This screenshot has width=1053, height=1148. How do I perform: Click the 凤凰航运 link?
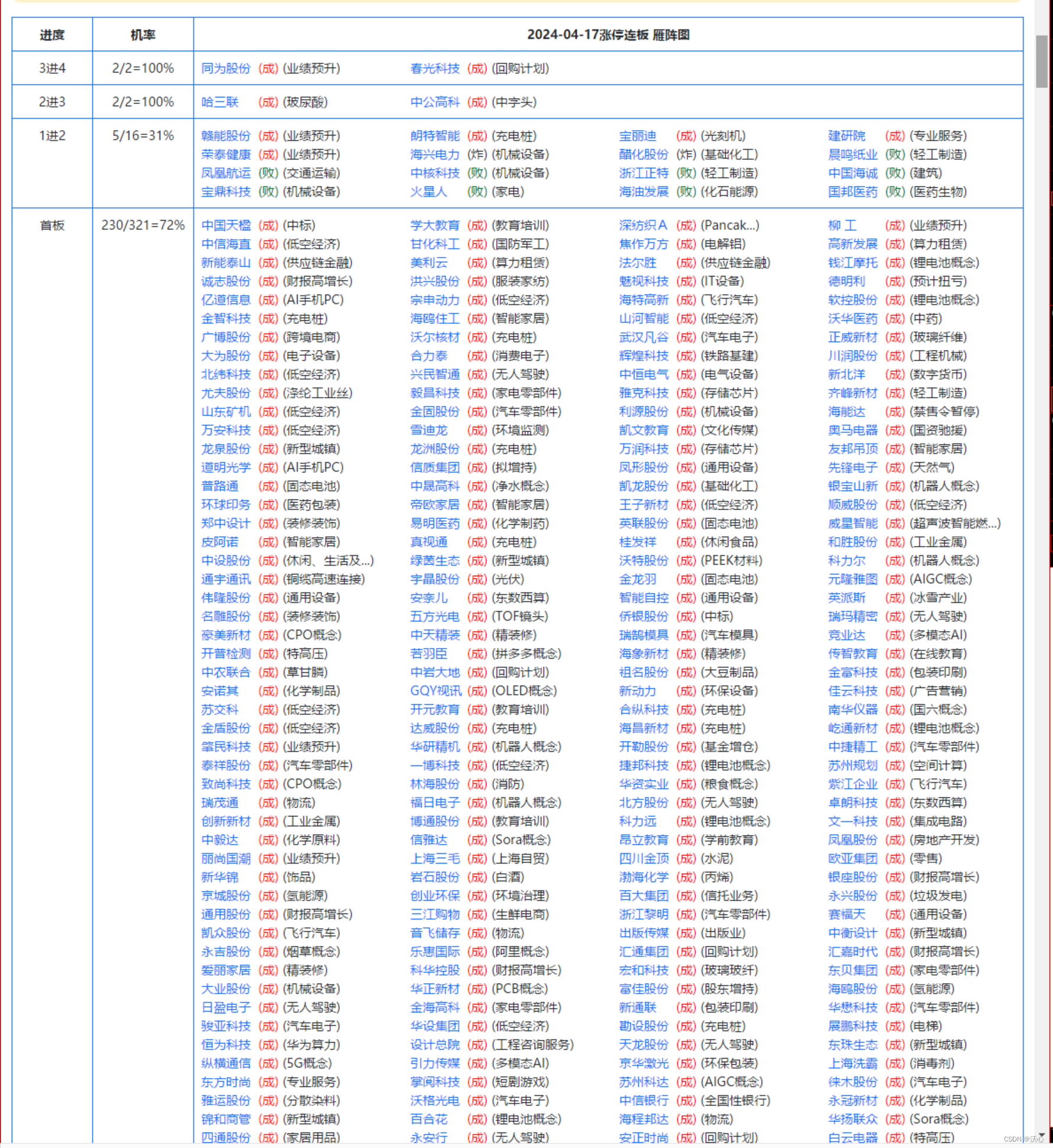pyautogui.click(x=226, y=173)
